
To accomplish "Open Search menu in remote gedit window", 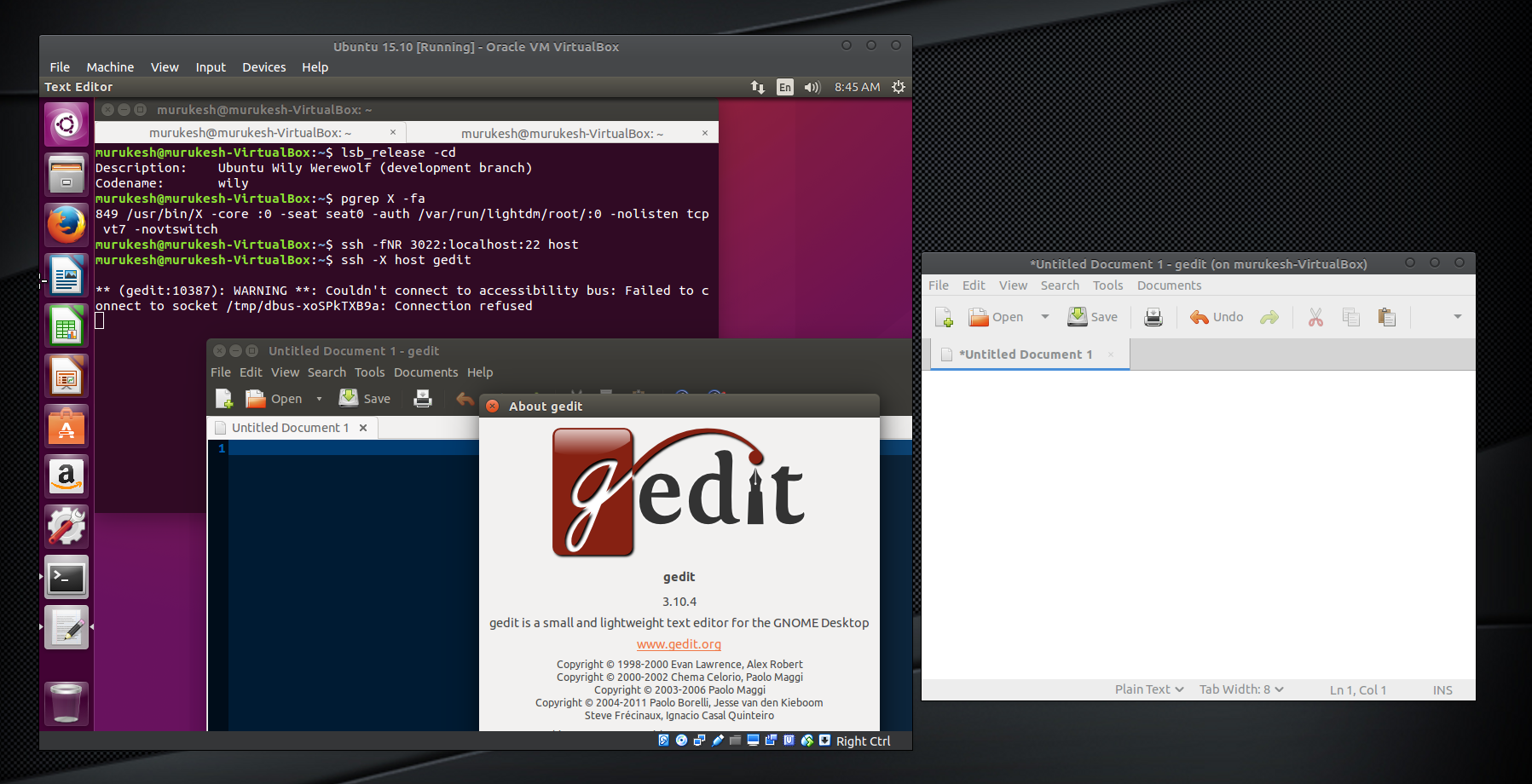I will 1060,285.
